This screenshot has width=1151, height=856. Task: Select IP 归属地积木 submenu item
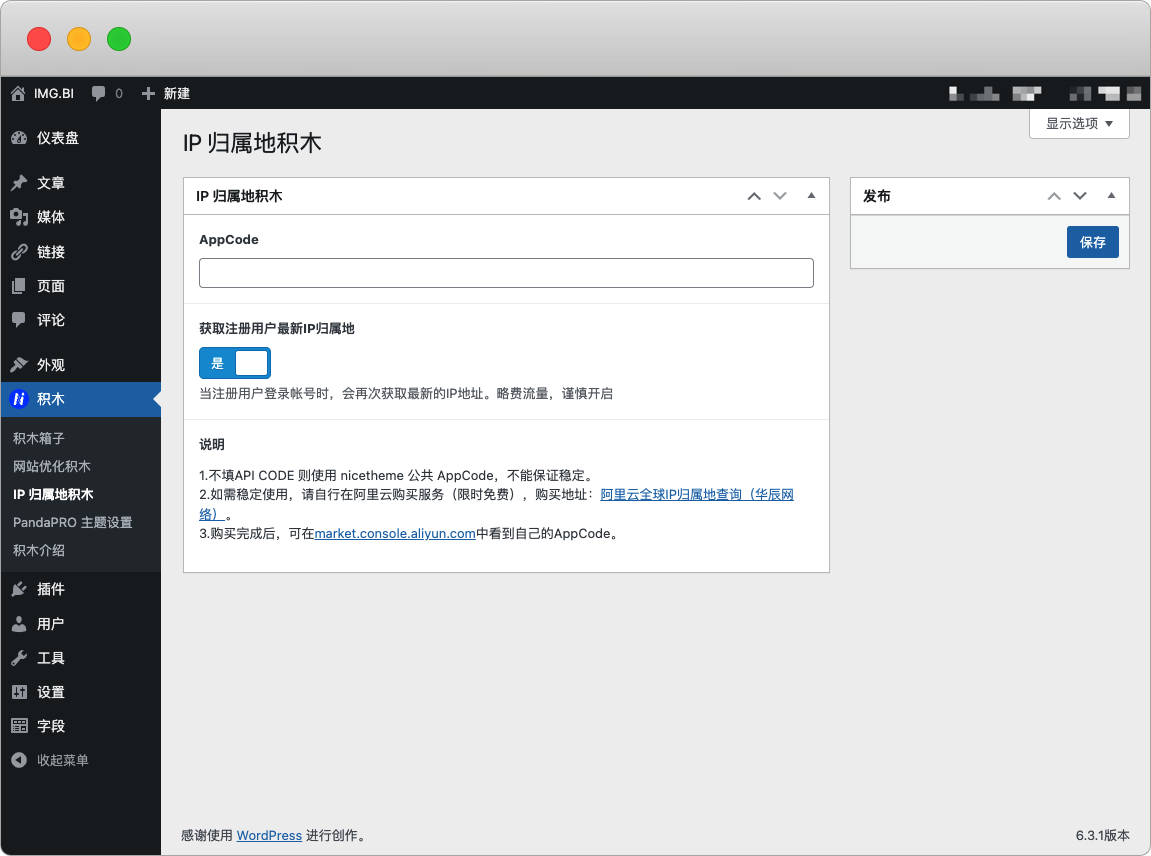click(x=53, y=494)
